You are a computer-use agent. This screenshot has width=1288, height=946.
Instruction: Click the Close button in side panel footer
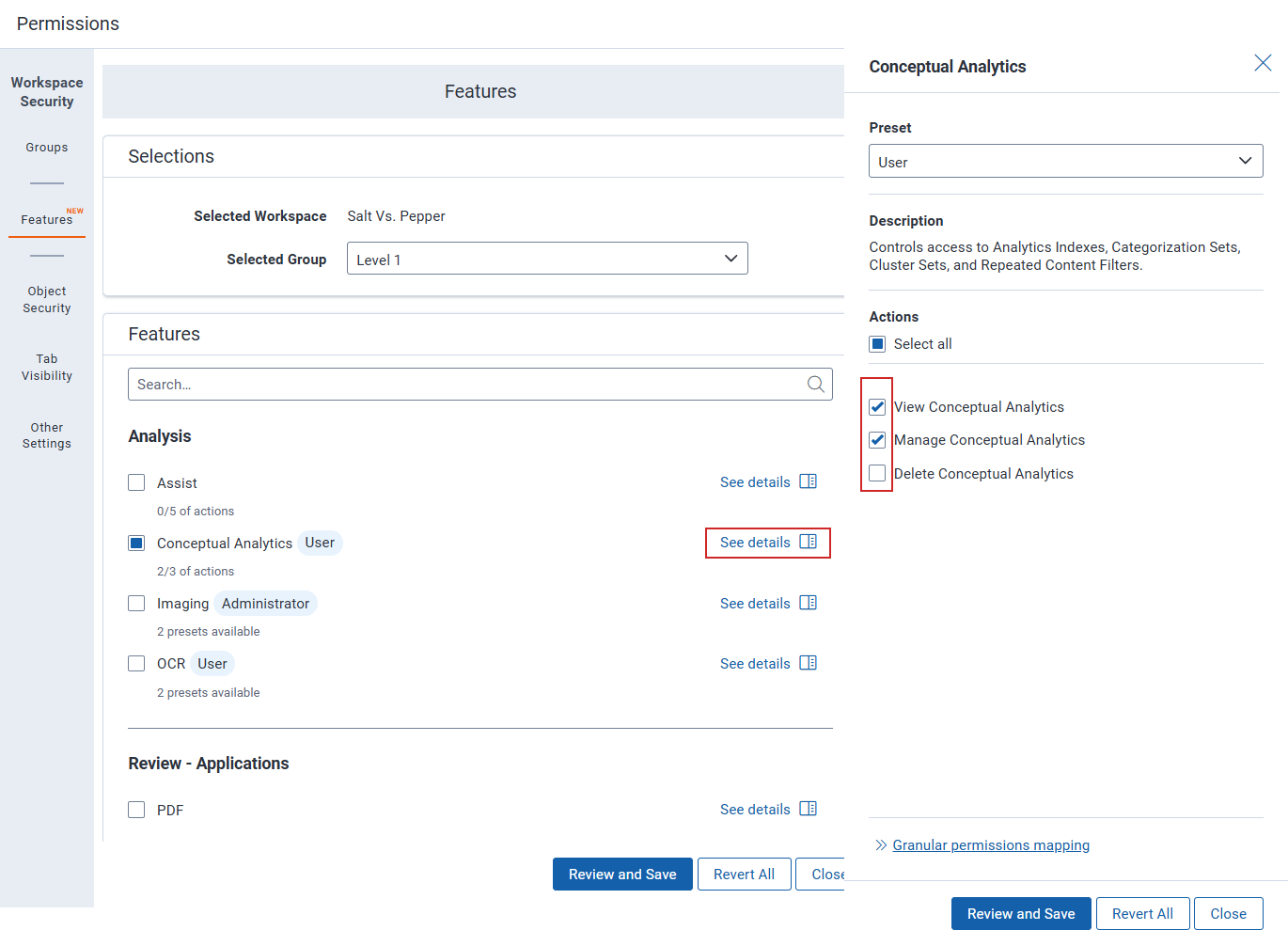[1228, 914]
